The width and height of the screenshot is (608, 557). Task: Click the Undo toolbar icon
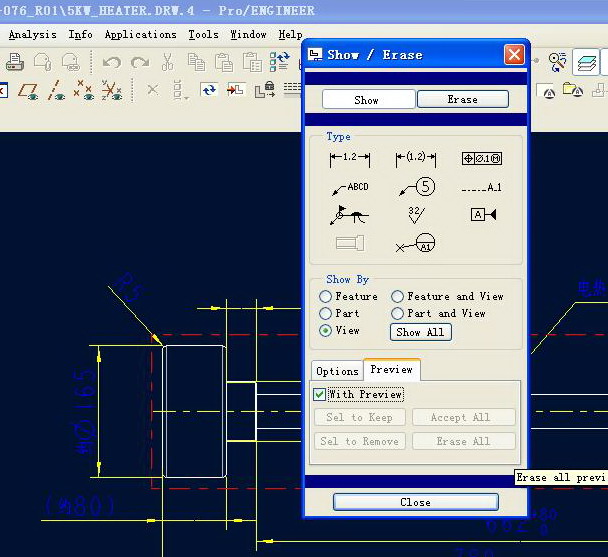tap(112, 62)
